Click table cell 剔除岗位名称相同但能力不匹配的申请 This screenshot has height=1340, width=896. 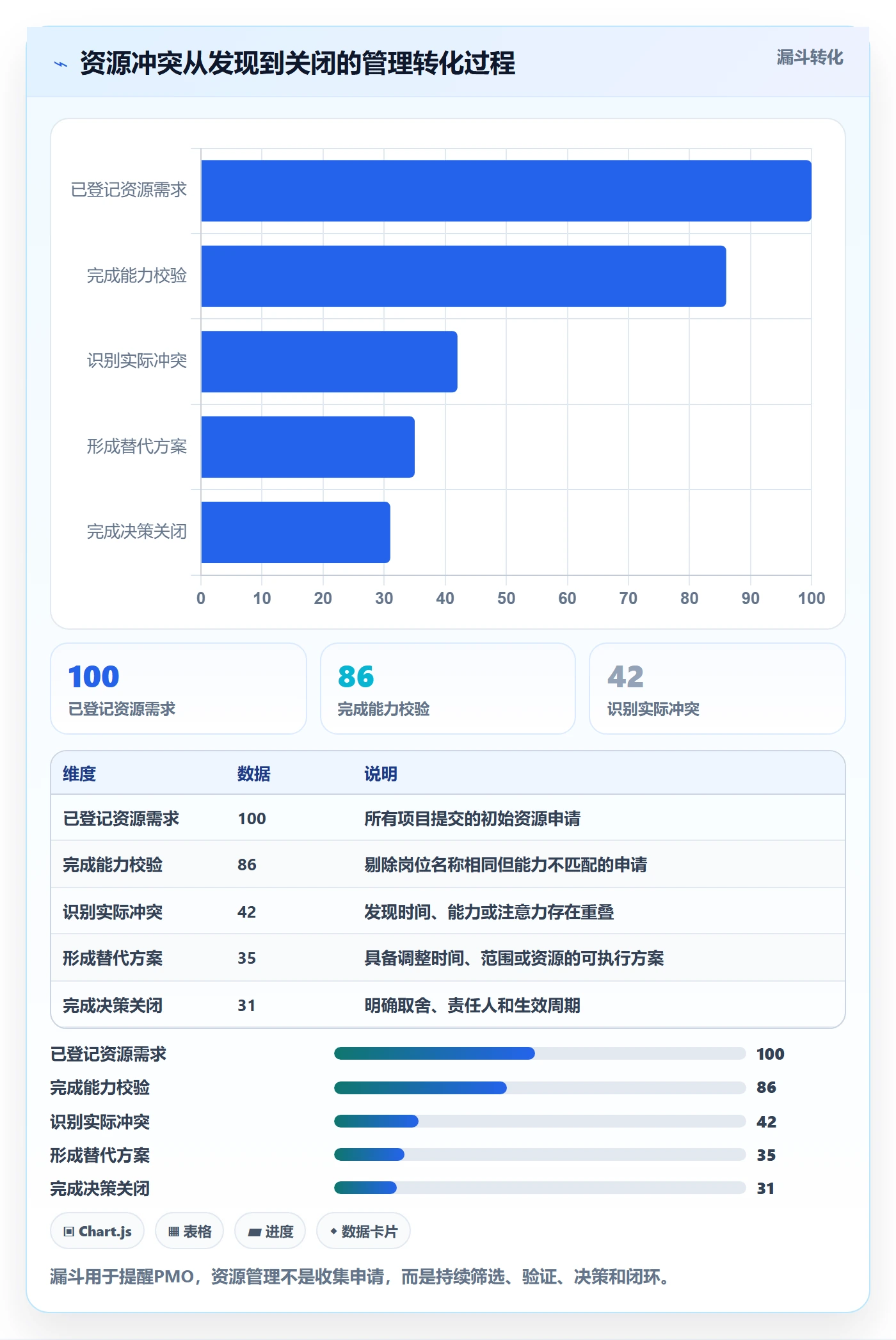tap(506, 865)
